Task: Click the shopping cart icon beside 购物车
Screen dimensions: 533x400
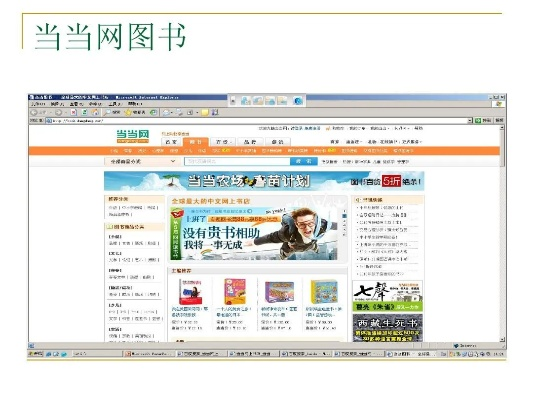Action: (328, 128)
